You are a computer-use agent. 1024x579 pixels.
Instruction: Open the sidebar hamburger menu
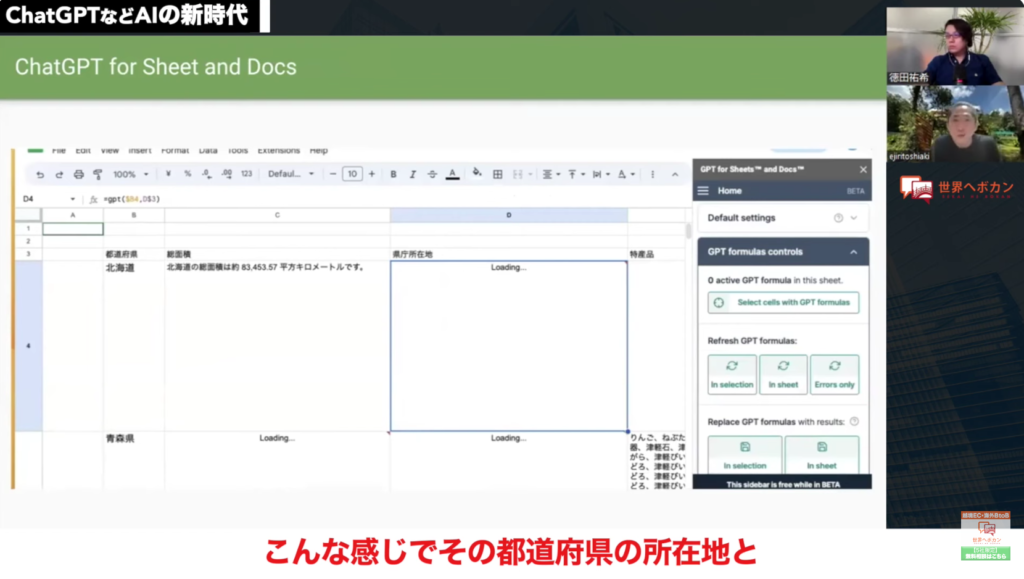tap(703, 191)
